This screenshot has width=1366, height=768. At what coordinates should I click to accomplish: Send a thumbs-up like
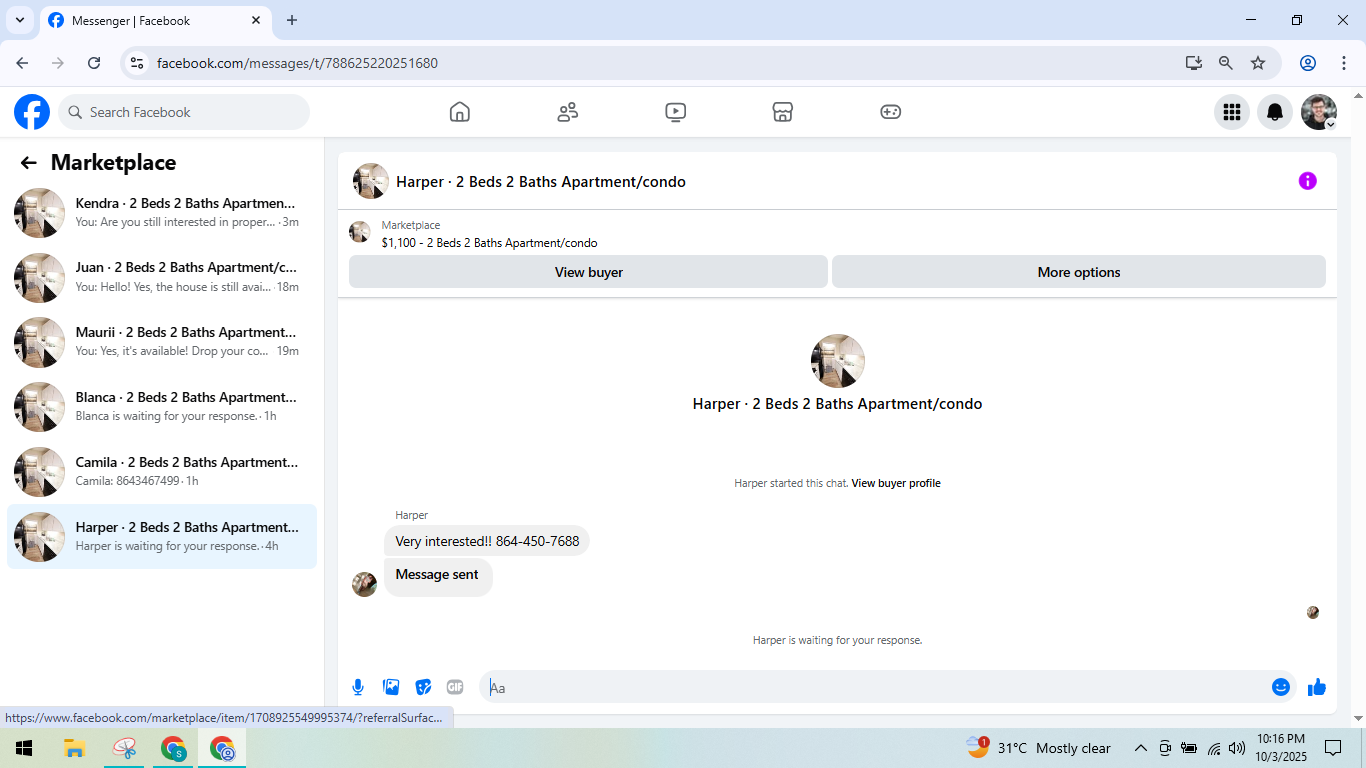(x=1317, y=687)
